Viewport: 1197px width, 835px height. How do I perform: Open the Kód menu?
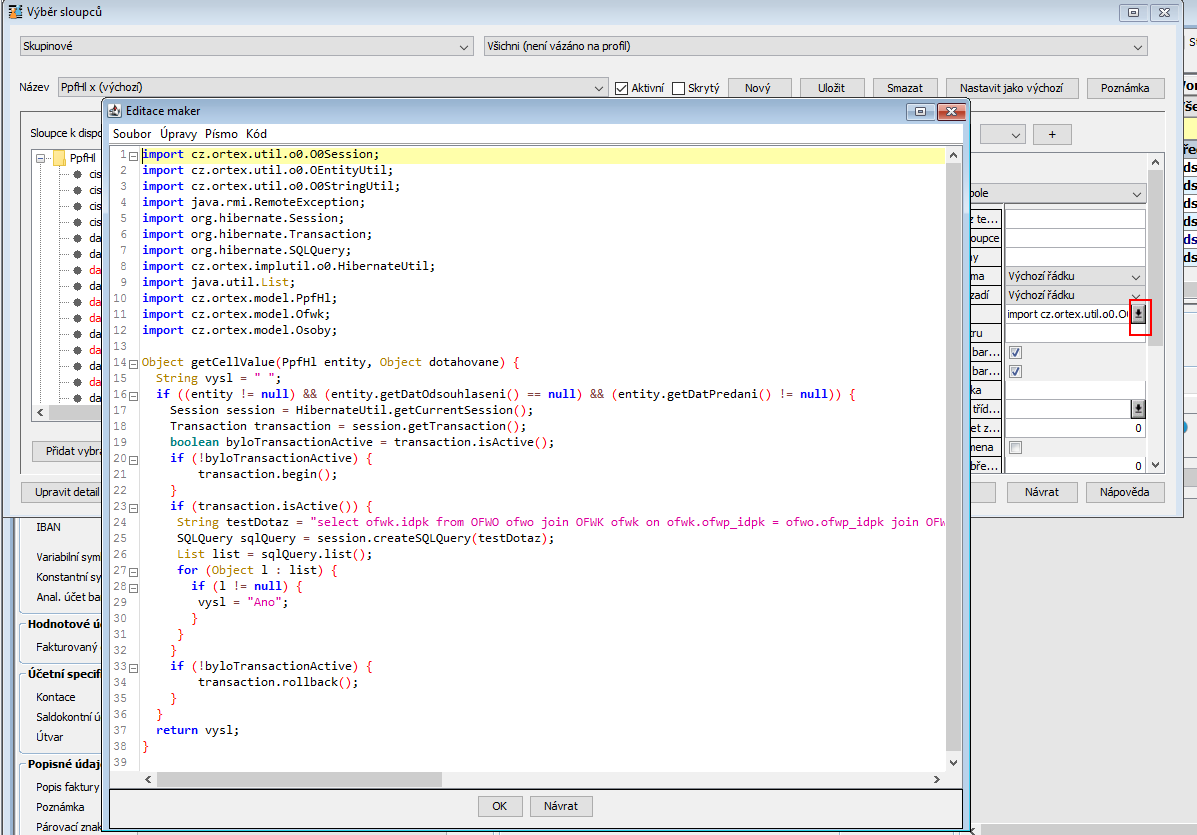pos(256,133)
